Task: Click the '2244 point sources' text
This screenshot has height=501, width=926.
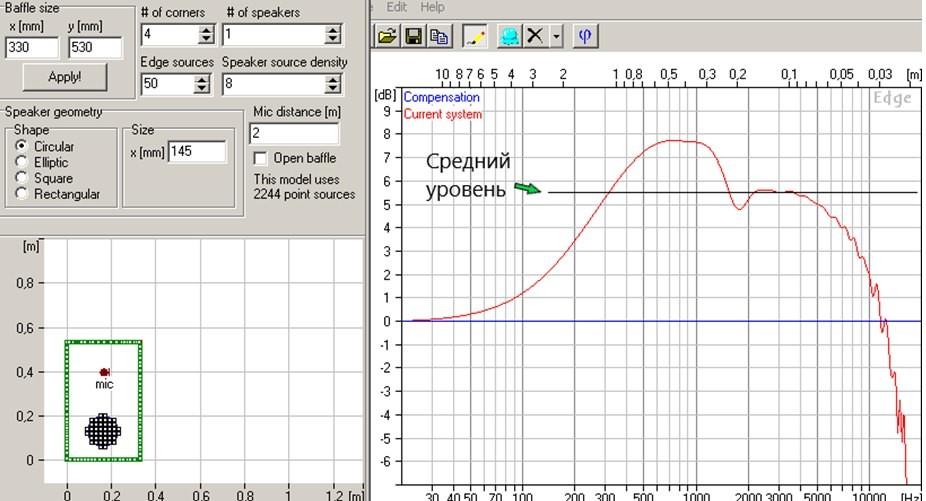Action: [304, 194]
